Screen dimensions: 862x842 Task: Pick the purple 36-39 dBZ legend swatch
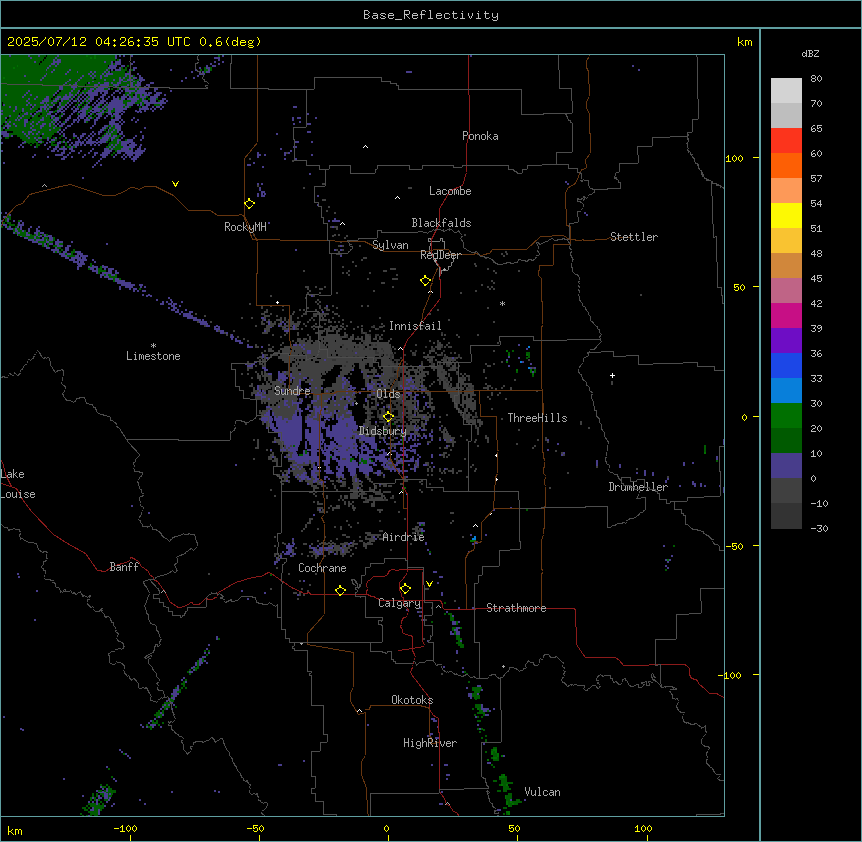pos(786,341)
